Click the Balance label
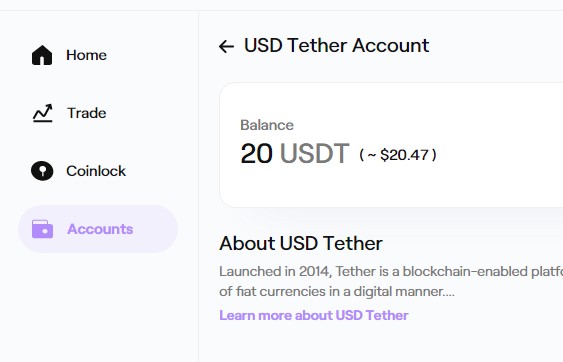The height and width of the screenshot is (362, 563). pyautogui.click(x=267, y=125)
